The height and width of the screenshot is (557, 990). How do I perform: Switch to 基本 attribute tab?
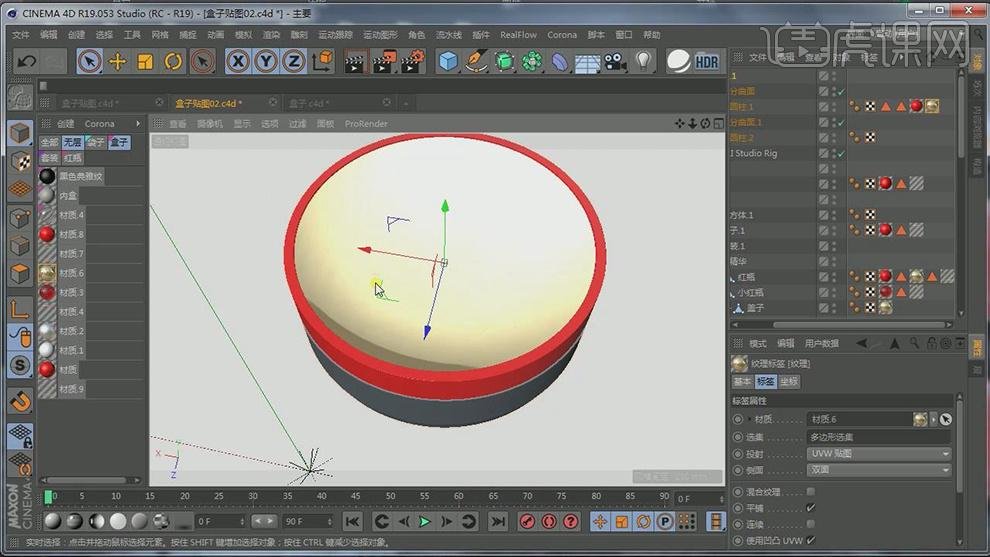pos(742,381)
